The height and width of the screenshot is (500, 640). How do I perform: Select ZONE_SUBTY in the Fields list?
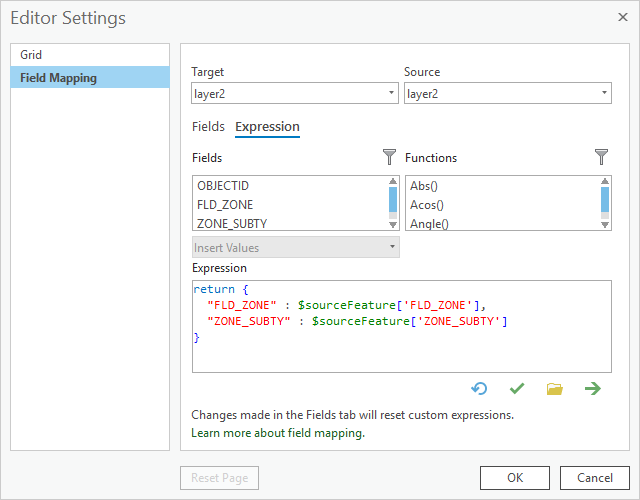[290, 223]
